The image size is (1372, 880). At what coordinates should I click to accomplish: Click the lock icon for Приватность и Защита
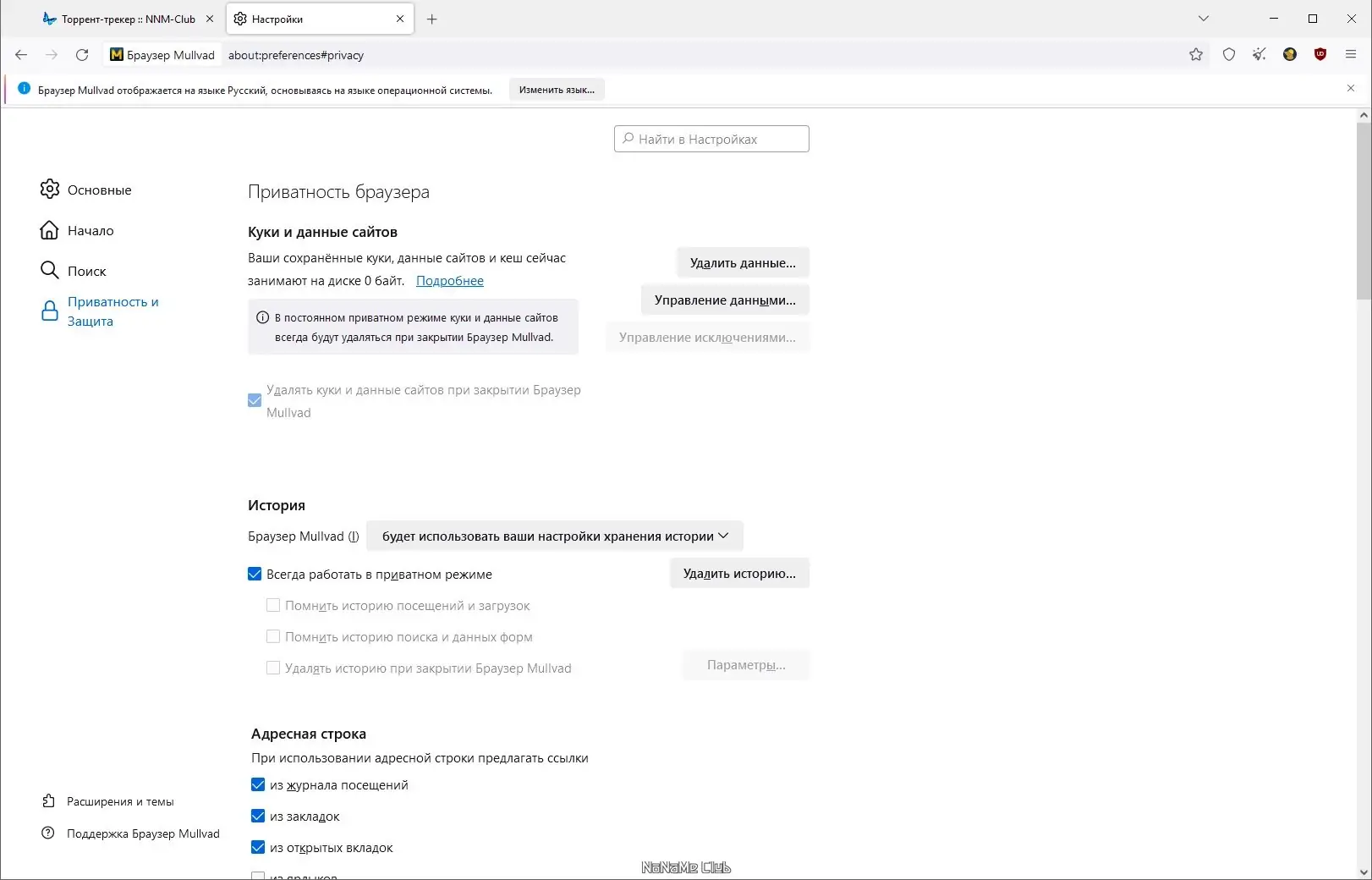pos(50,311)
